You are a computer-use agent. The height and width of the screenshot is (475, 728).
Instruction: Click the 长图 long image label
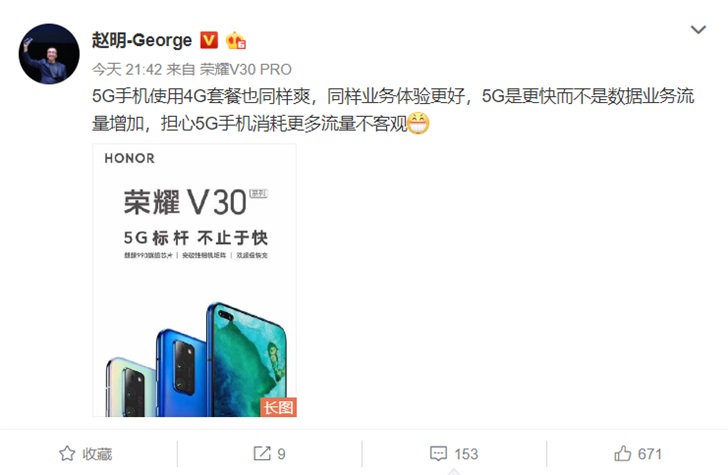(278, 407)
